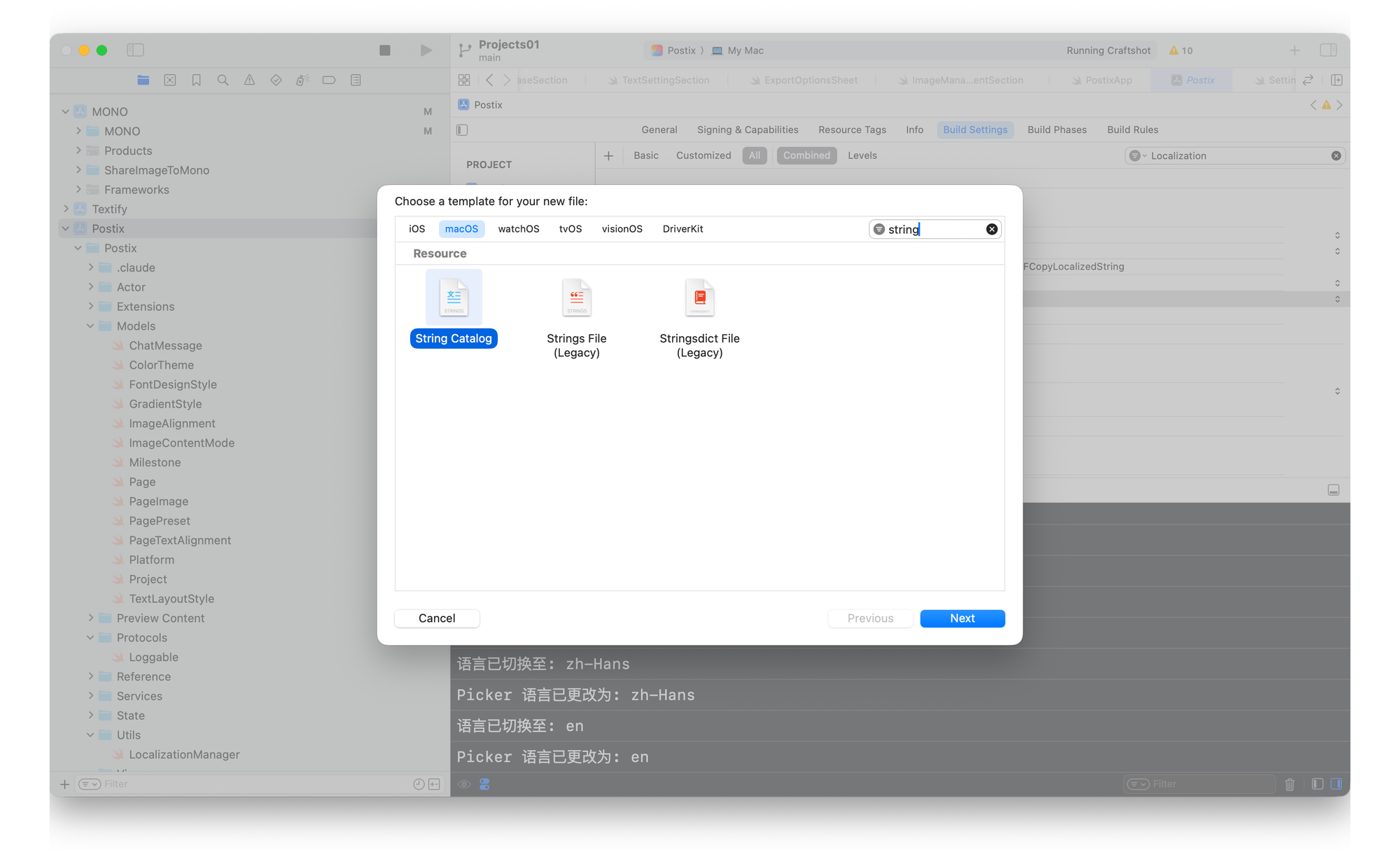Image resolution: width=1400 pixels, height=862 pixels.
Task: Switch to the iOS platform tab
Action: (416, 229)
